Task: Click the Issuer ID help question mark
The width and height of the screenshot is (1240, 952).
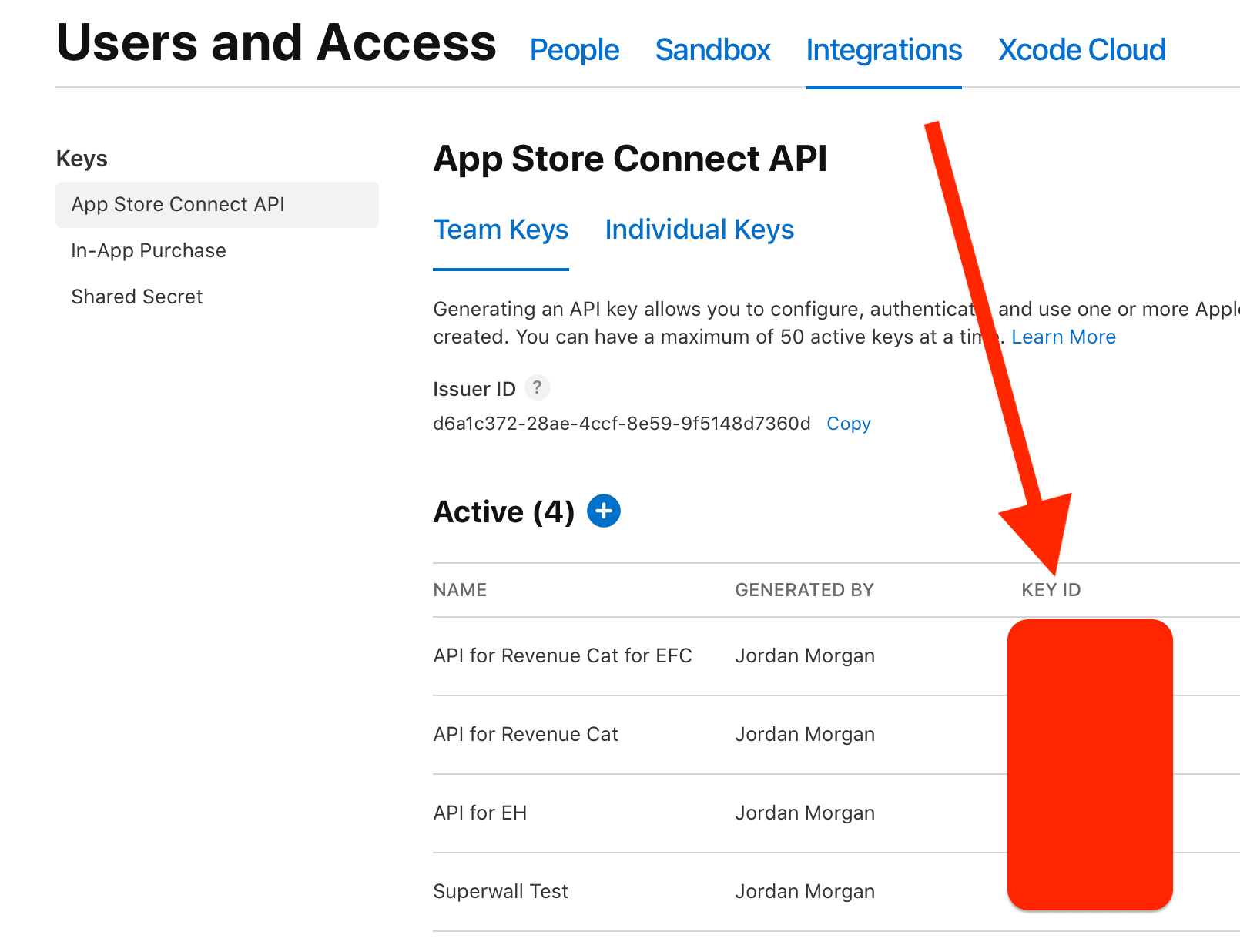Action: pyautogui.click(x=537, y=387)
